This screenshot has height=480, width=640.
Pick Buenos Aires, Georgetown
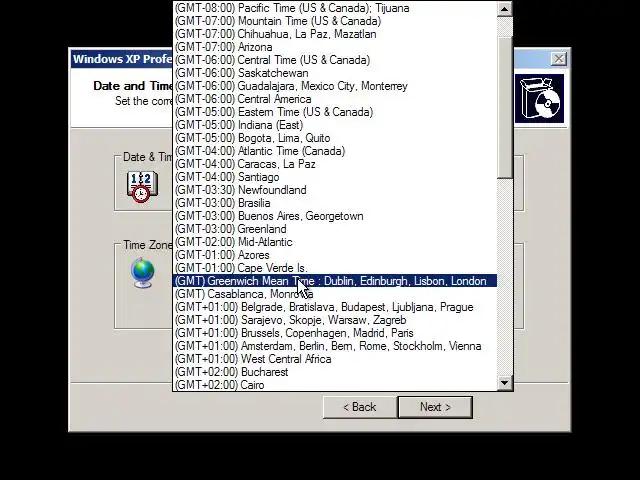335,216
